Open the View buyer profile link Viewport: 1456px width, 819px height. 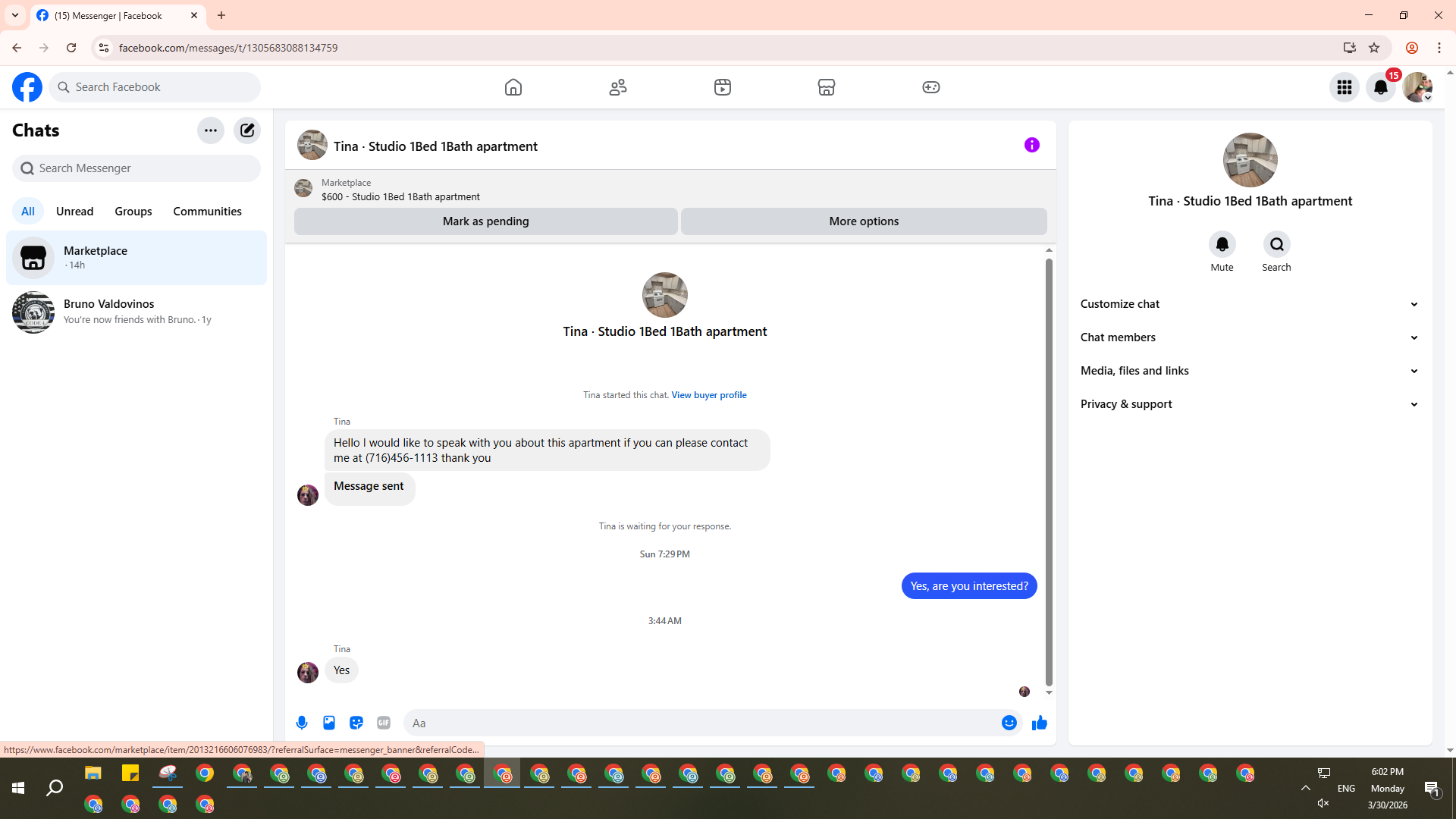tap(708, 395)
